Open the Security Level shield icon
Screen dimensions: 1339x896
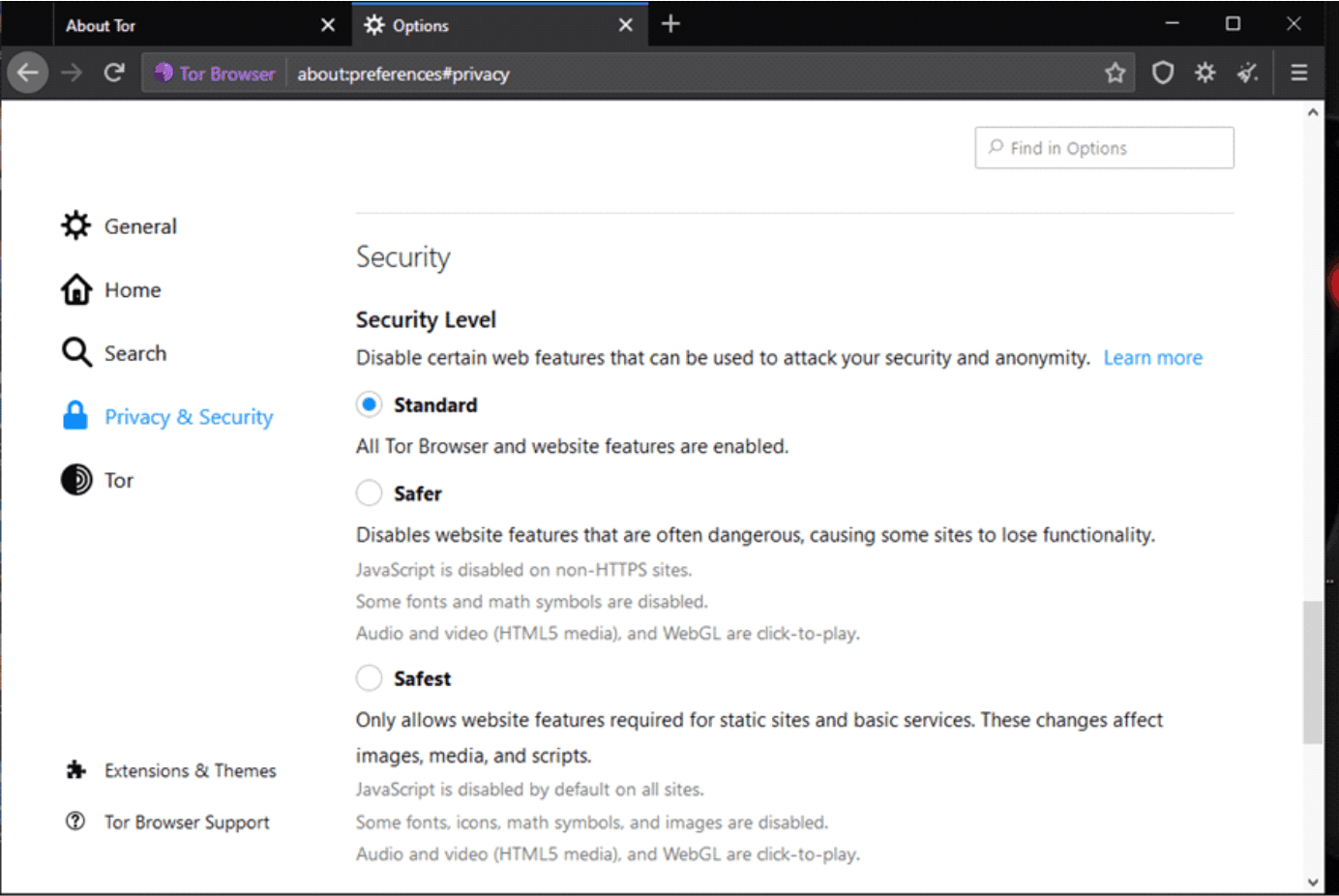[1163, 73]
